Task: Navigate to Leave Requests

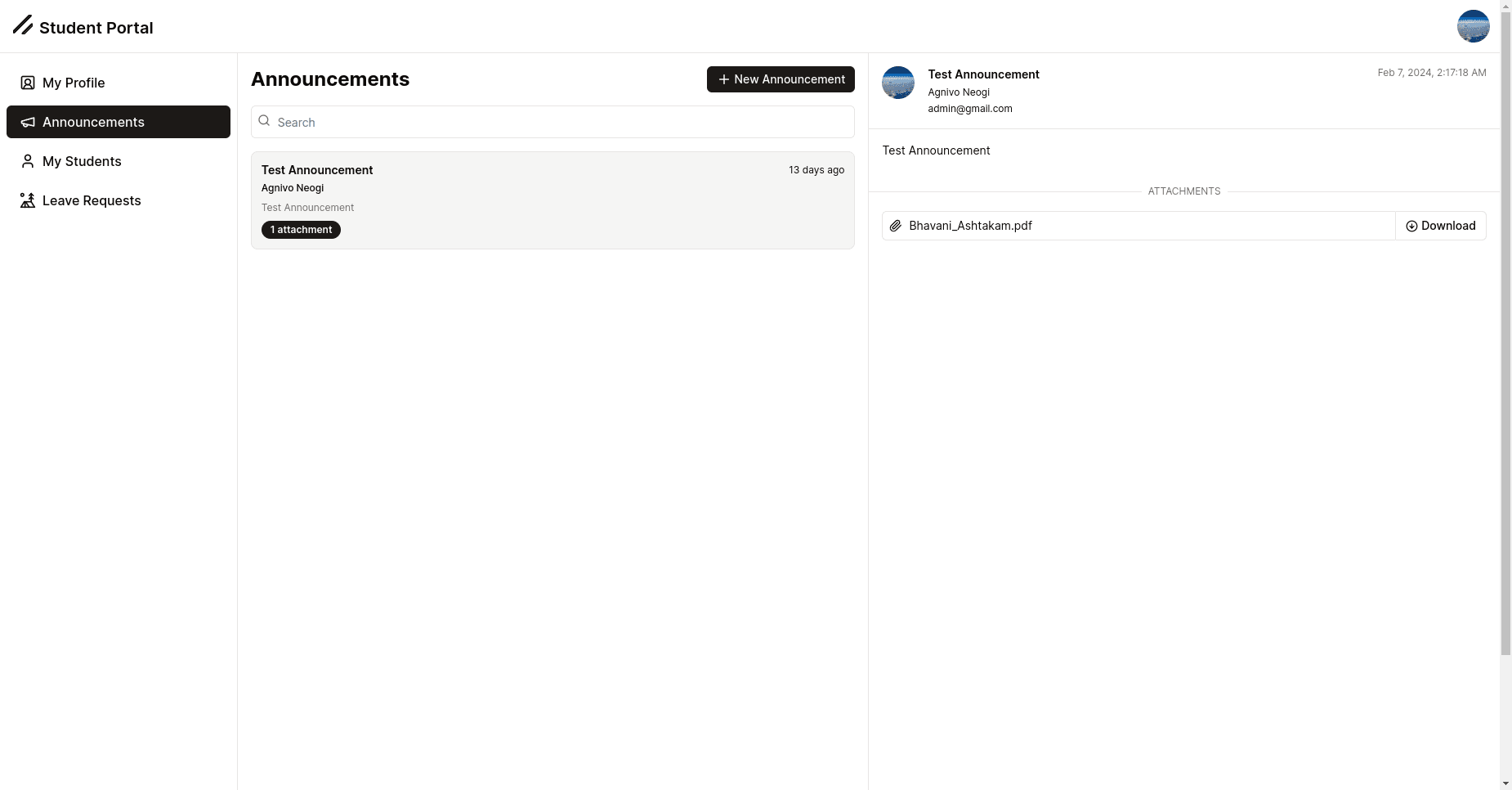Action: pos(92,200)
